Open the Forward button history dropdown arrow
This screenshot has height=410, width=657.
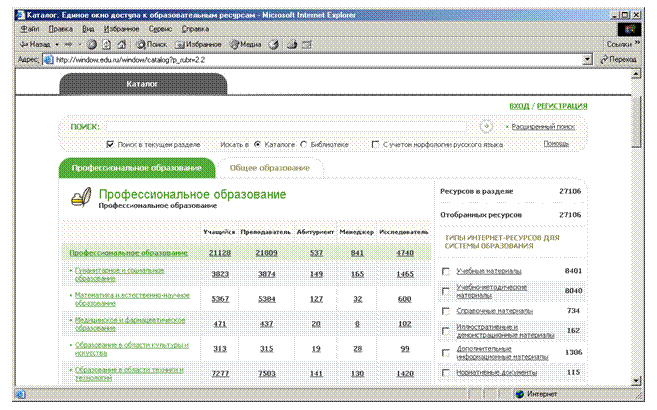pos(80,44)
